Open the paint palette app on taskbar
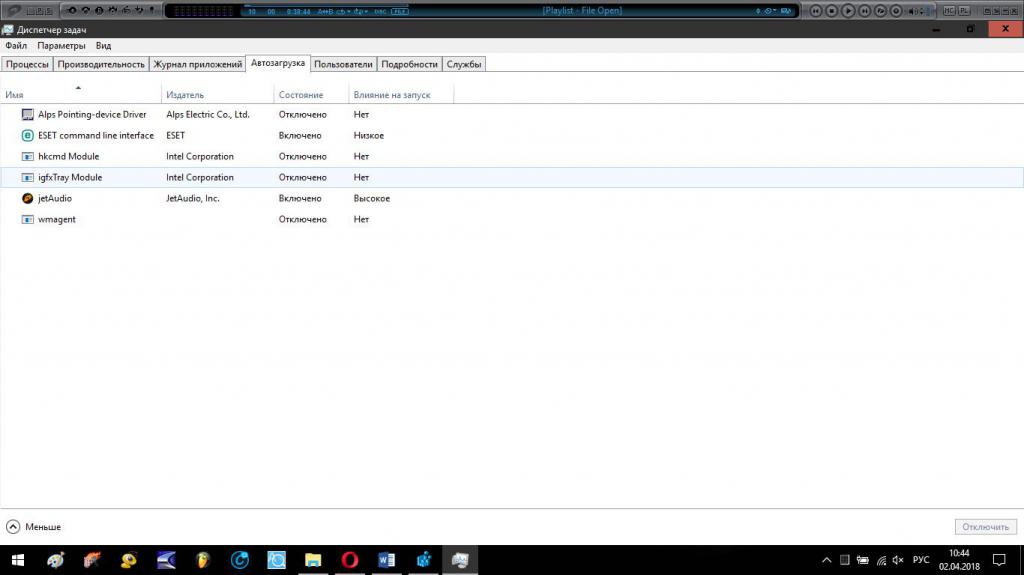The height and width of the screenshot is (575, 1024). (56, 560)
